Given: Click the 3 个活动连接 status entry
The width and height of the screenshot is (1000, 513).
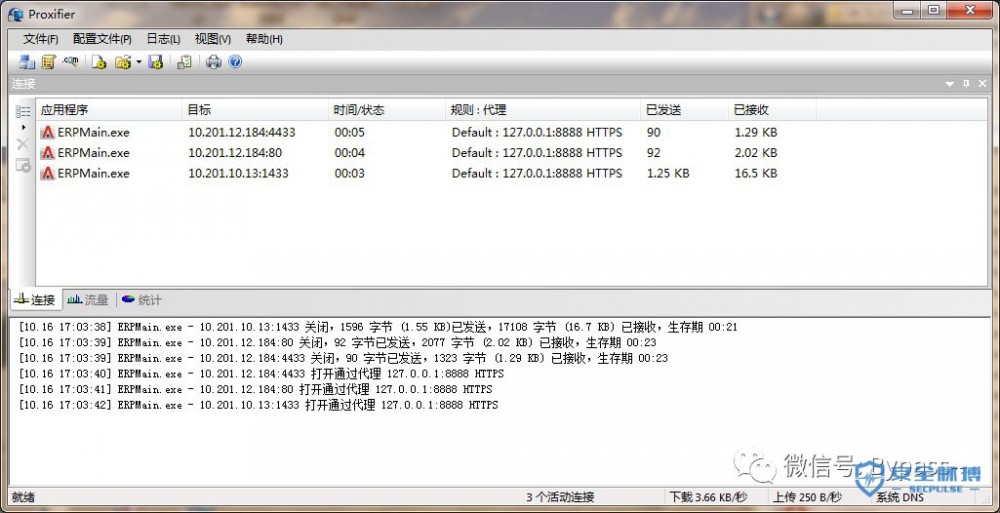Looking at the screenshot, I should [x=561, y=497].
